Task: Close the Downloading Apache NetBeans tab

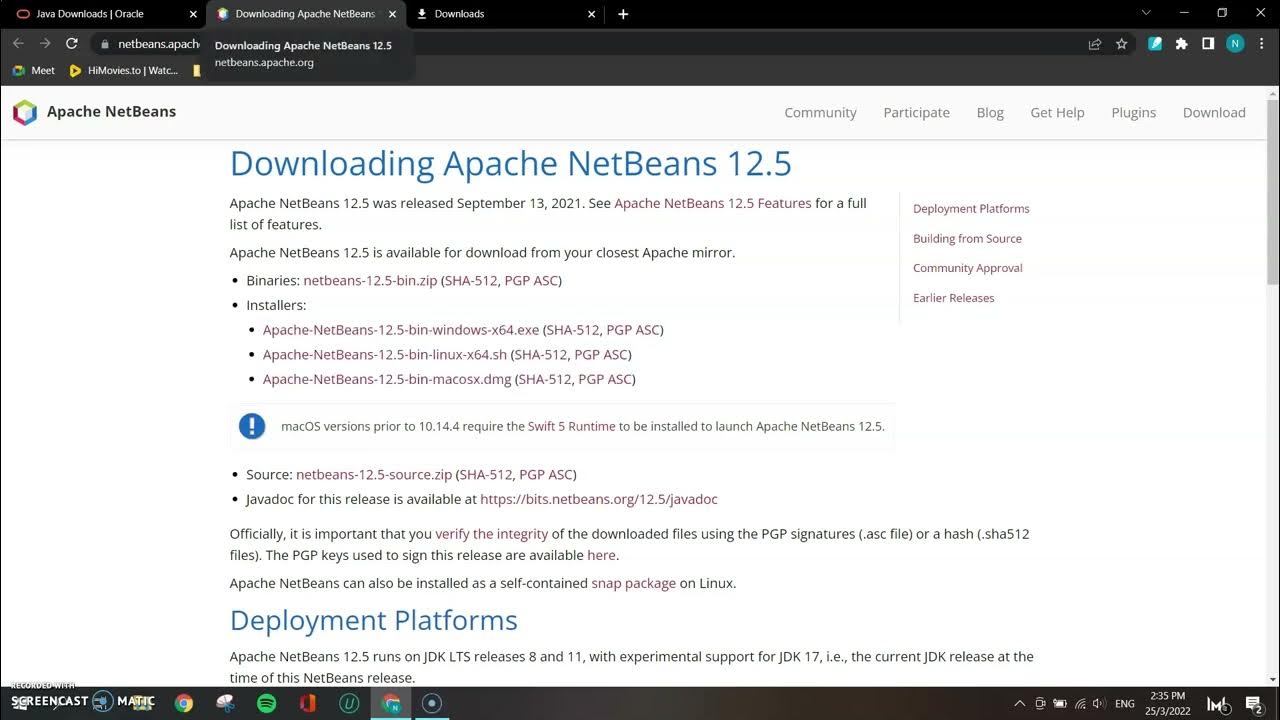Action: point(392,14)
